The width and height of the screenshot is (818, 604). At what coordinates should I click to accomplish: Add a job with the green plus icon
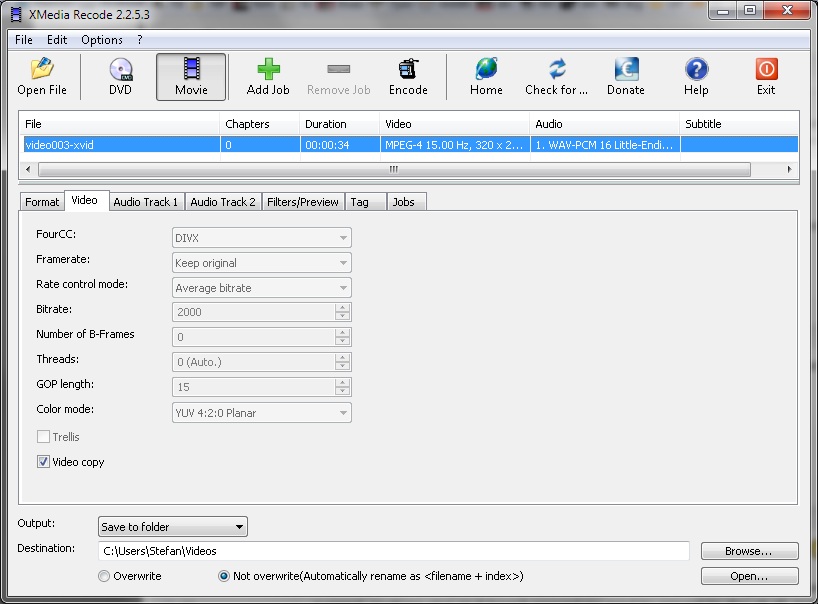point(268,77)
